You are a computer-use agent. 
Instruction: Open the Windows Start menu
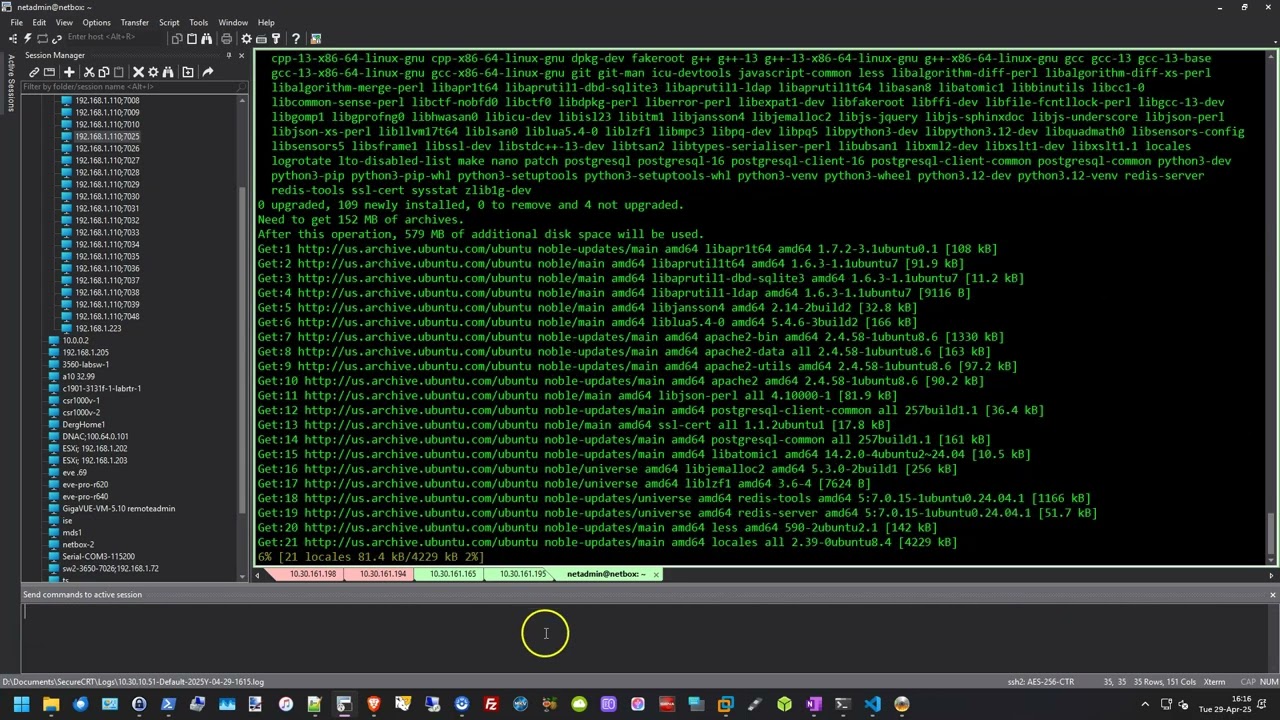21,704
